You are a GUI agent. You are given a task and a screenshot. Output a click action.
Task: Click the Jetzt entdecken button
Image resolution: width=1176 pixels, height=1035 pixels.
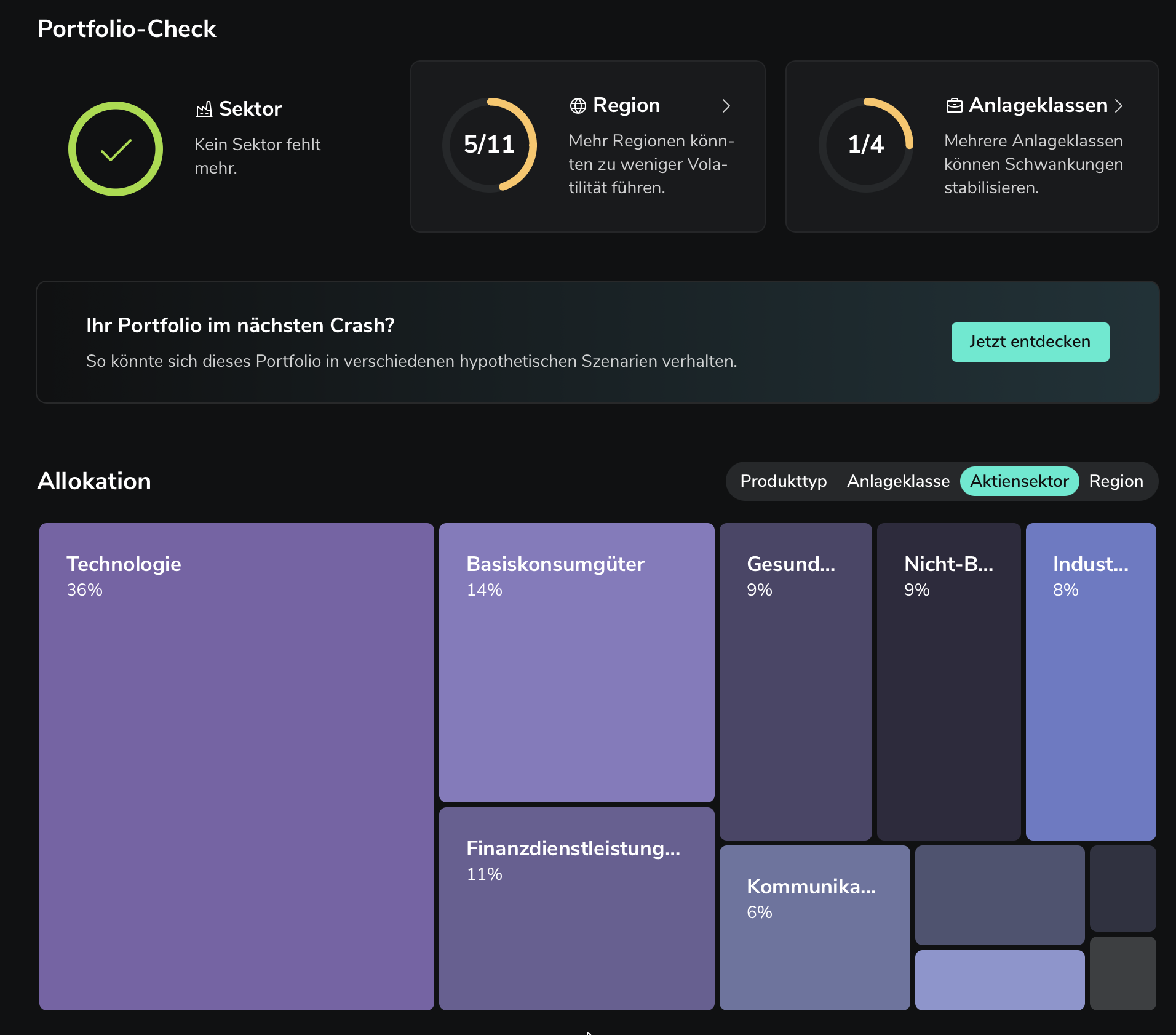coord(1030,342)
